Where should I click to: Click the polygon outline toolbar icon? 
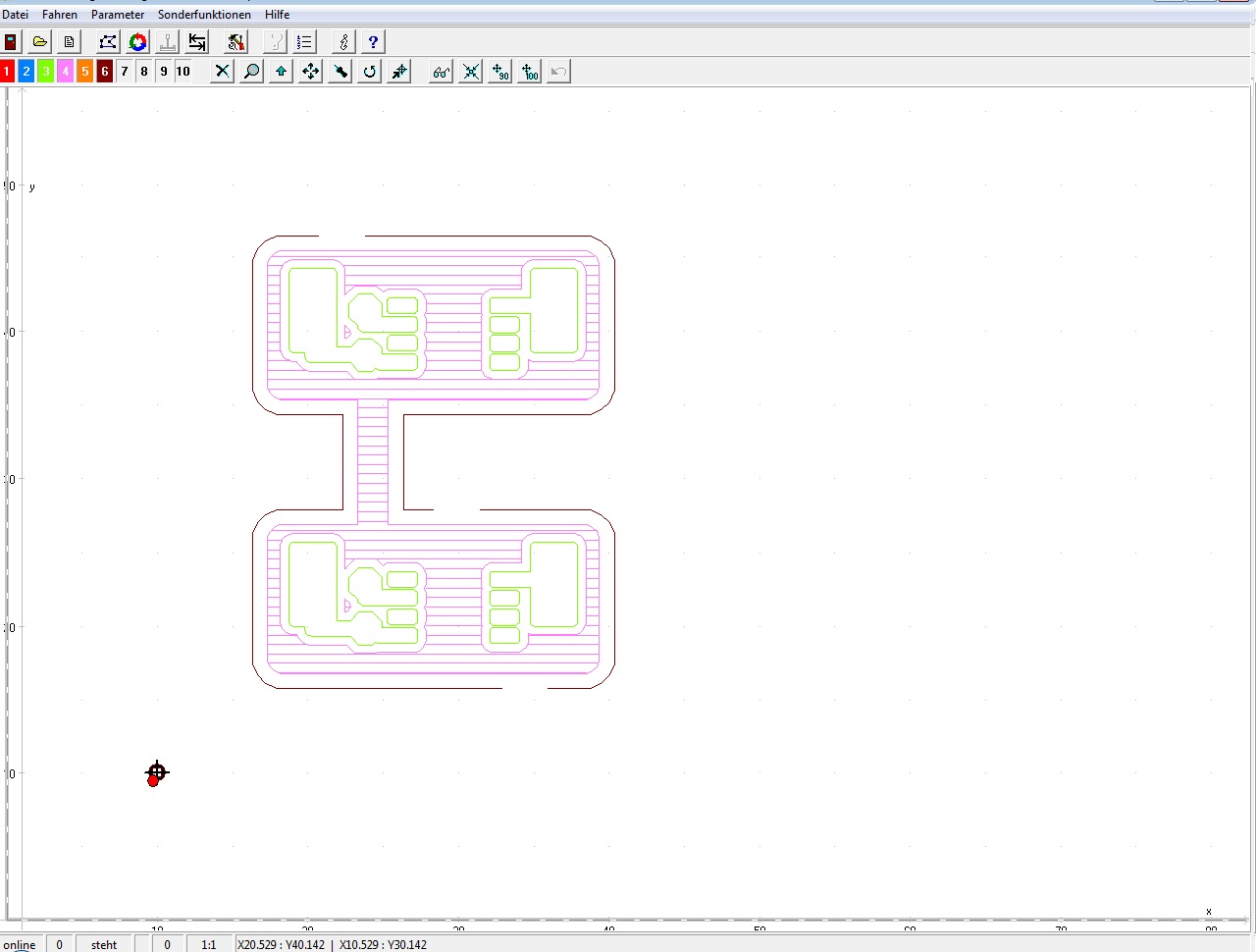108,42
